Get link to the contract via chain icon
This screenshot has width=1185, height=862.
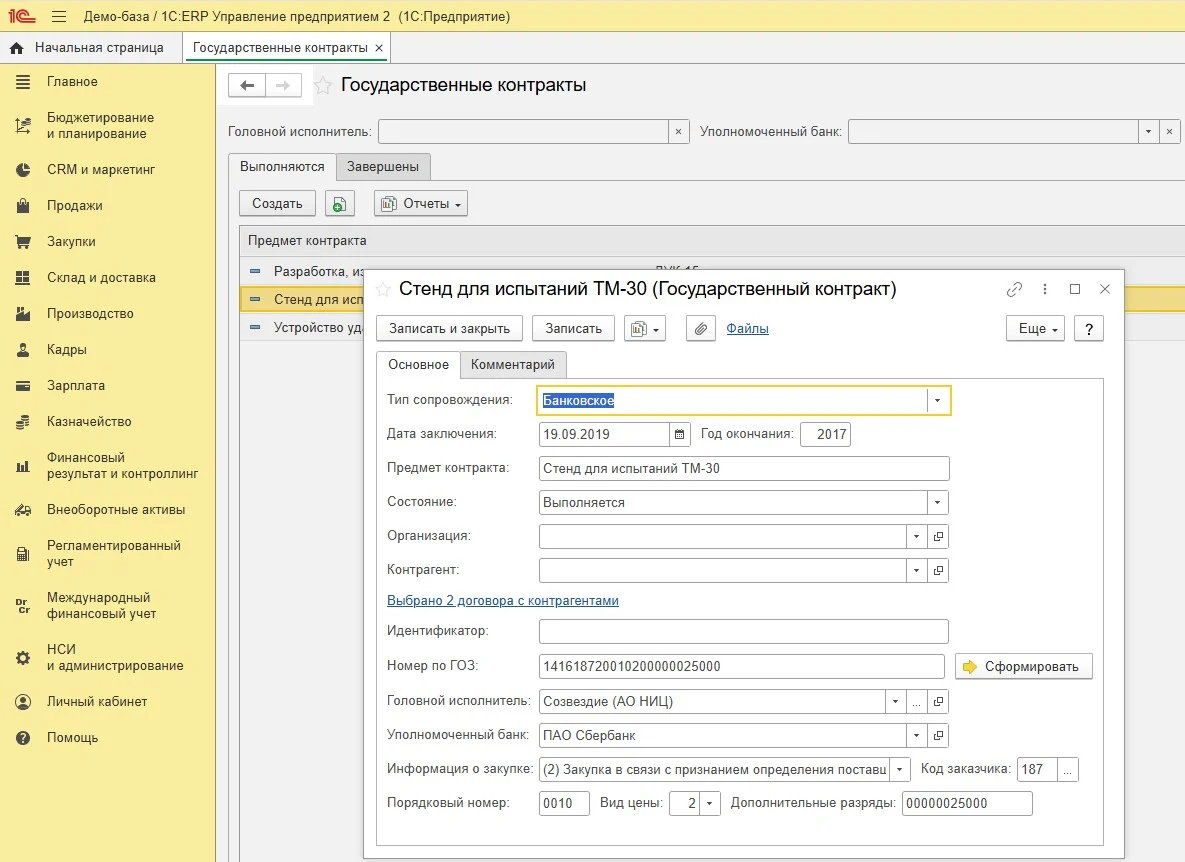tap(1014, 289)
